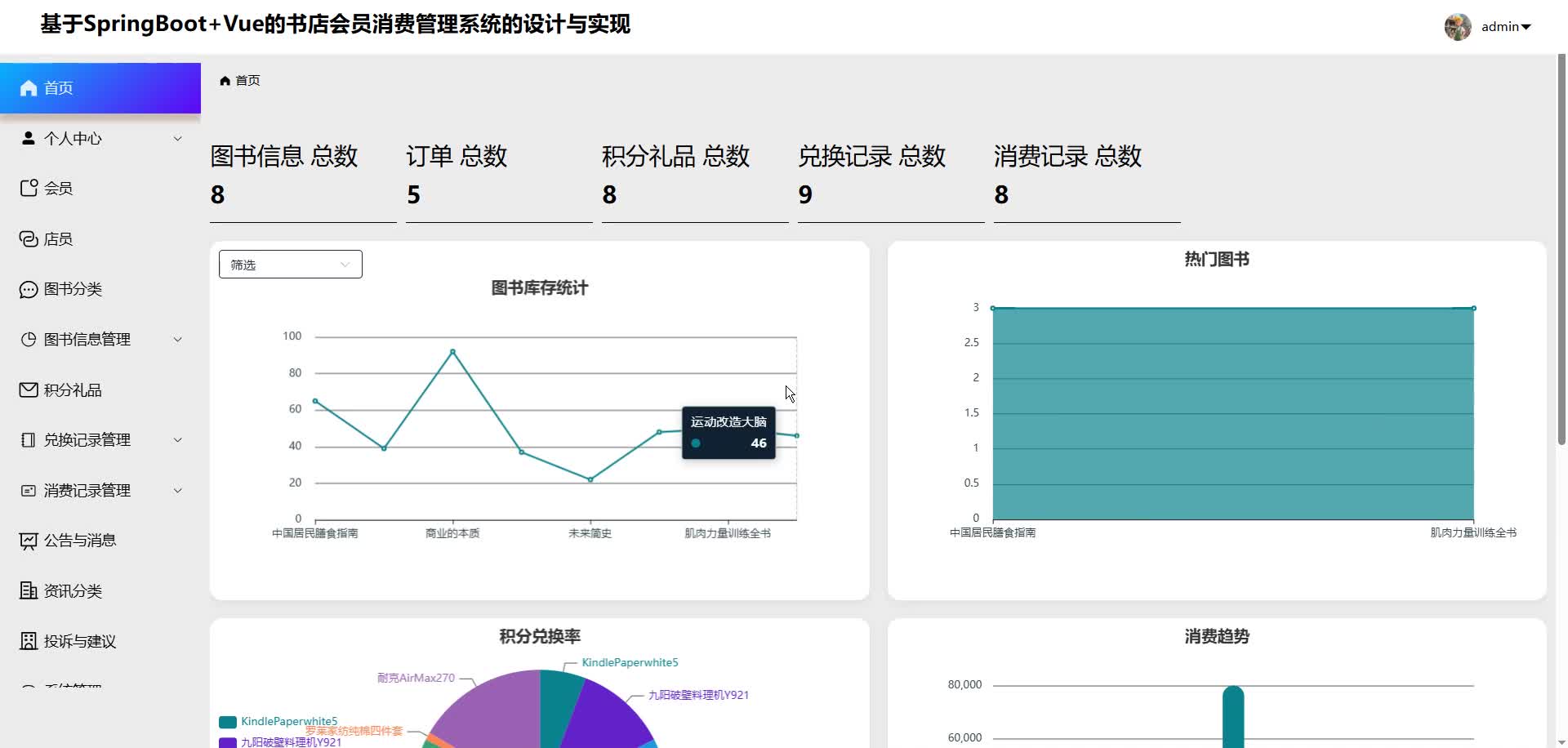The image size is (1568, 748).
Task: Select 资讯分类 menu item
Action: point(100,591)
